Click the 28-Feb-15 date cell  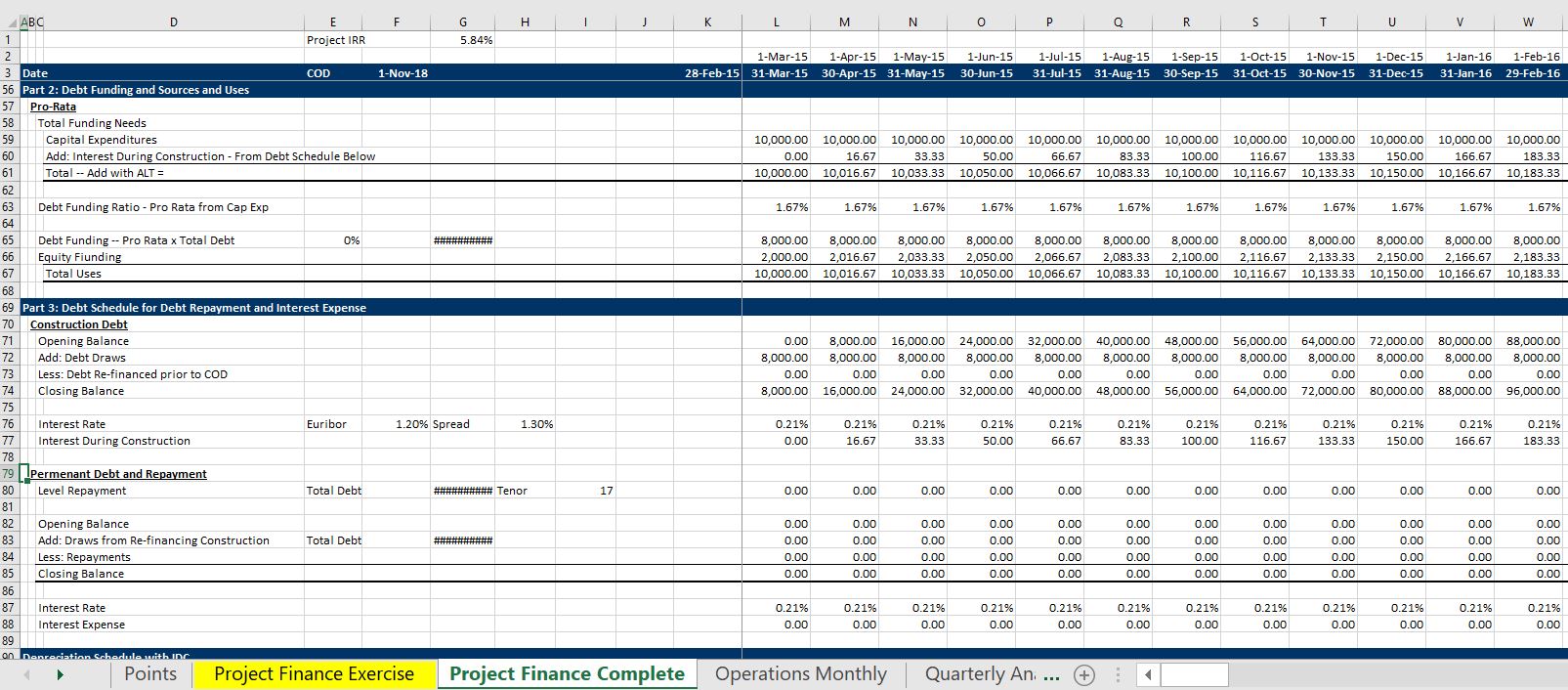(x=712, y=73)
